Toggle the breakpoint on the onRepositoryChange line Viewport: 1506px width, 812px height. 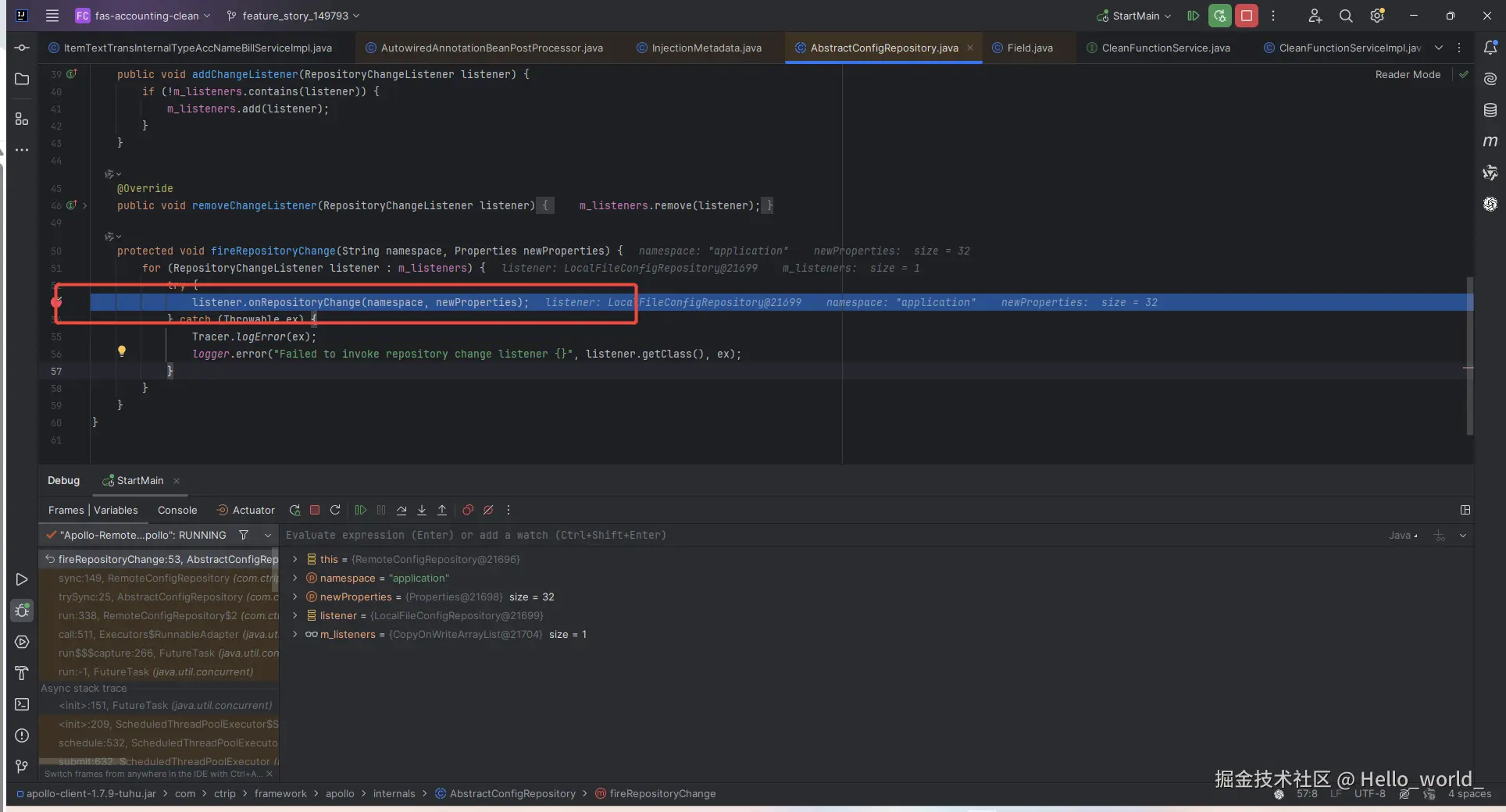56,302
